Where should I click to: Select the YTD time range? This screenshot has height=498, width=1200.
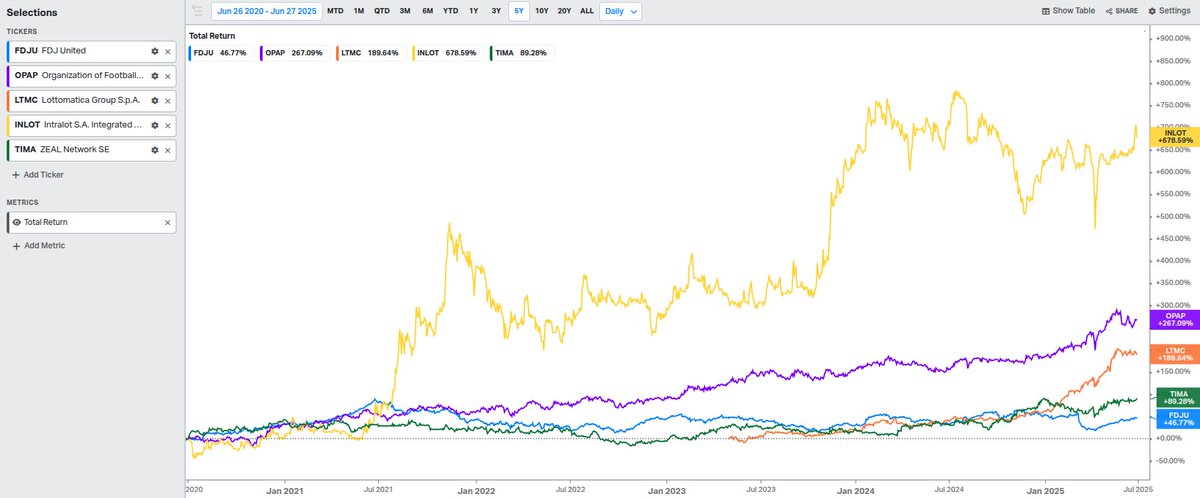coord(451,11)
